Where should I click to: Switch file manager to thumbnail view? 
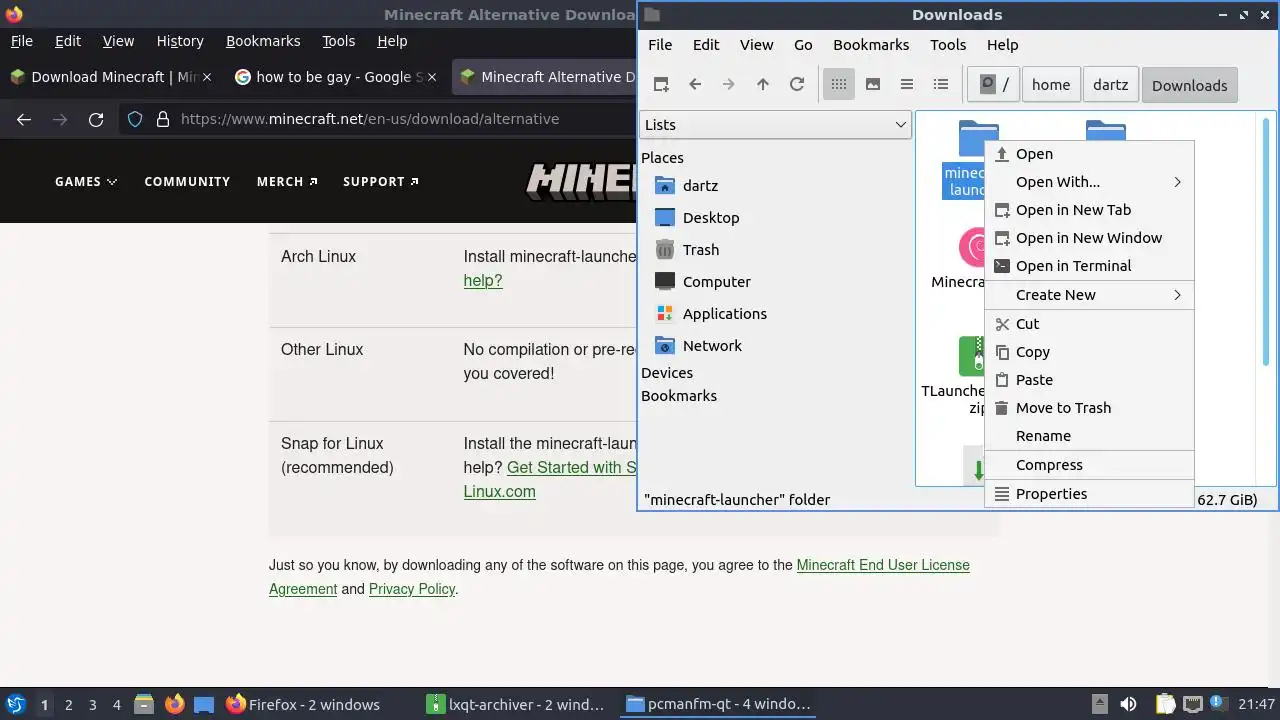873,85
